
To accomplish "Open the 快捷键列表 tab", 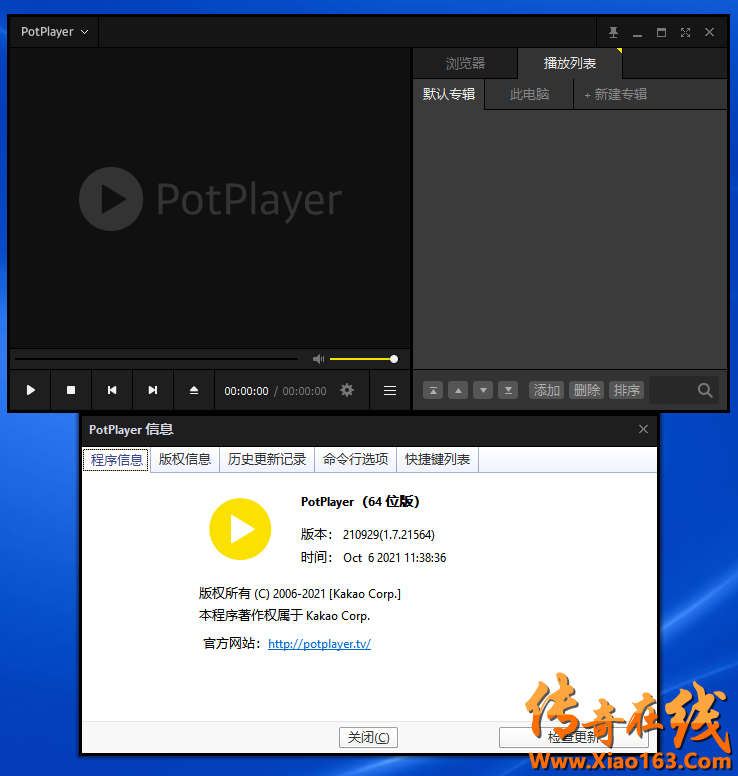I will [x=437, y=459].
